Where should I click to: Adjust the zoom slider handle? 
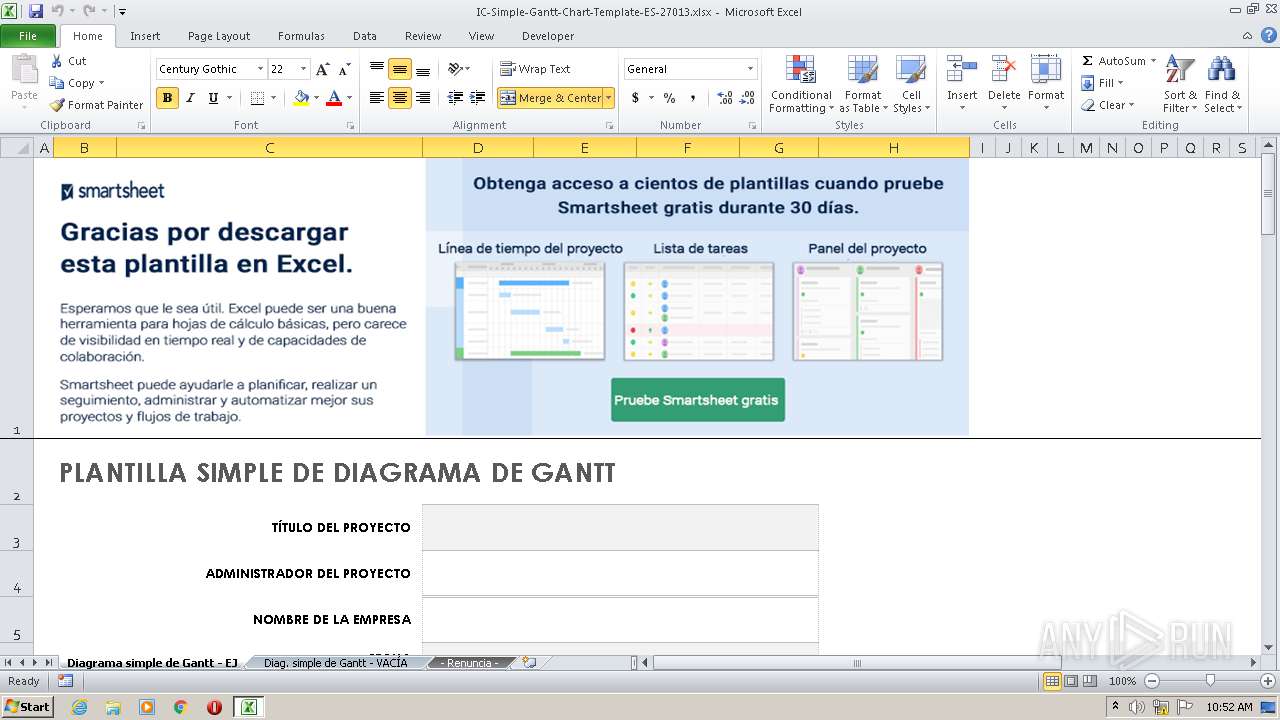tap(1209, 681)
